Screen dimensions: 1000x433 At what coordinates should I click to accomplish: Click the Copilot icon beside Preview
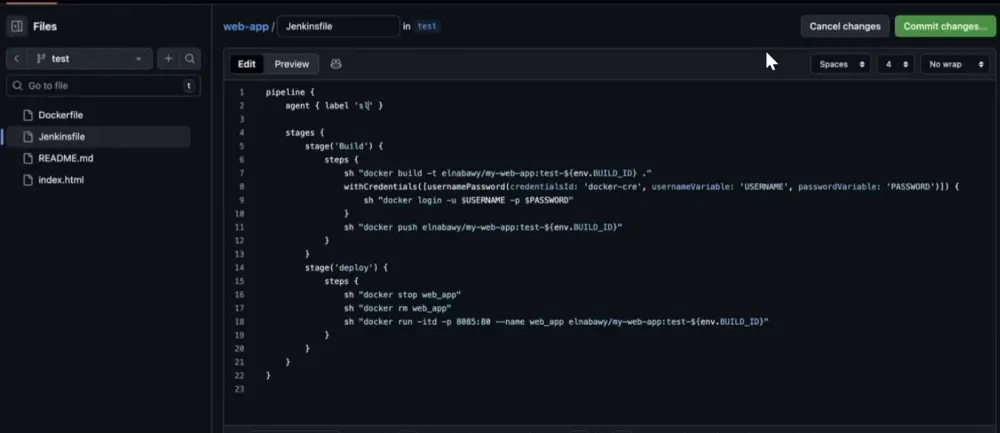click(336, 64)
